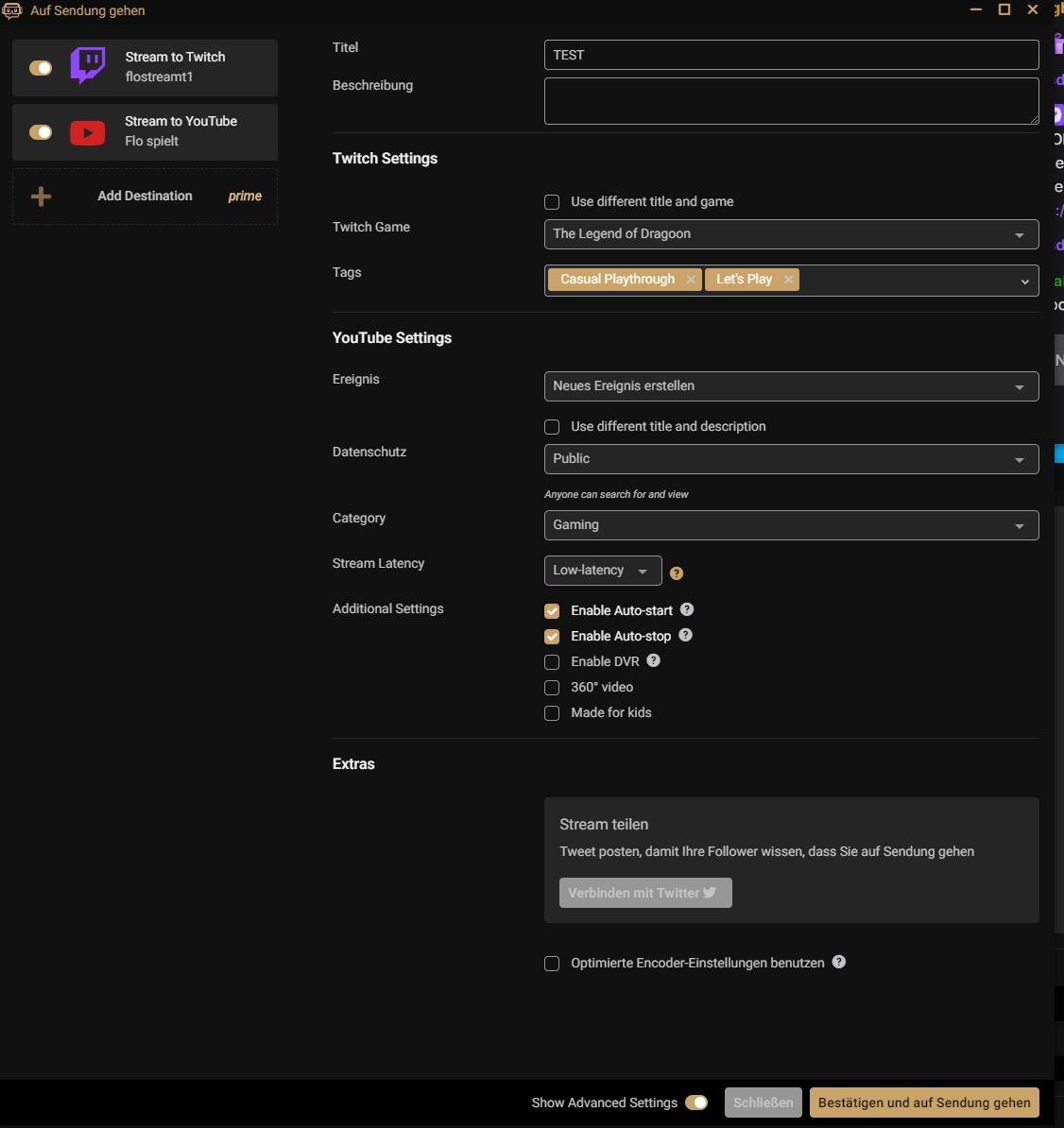Disable the Stream to Twitch toggle
The height and width of the screenshot is (1128, 1064).
tap(41, 68)
